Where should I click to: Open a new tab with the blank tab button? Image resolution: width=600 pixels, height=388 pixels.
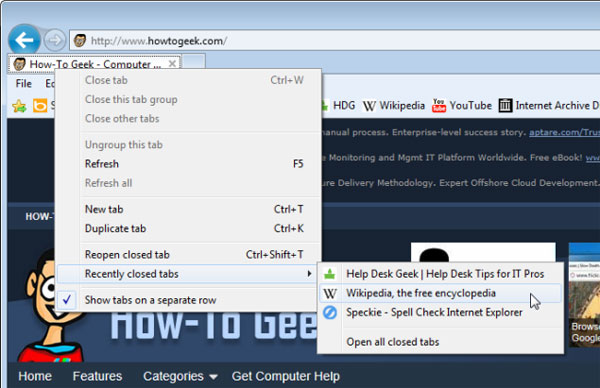tap(193, 62)
